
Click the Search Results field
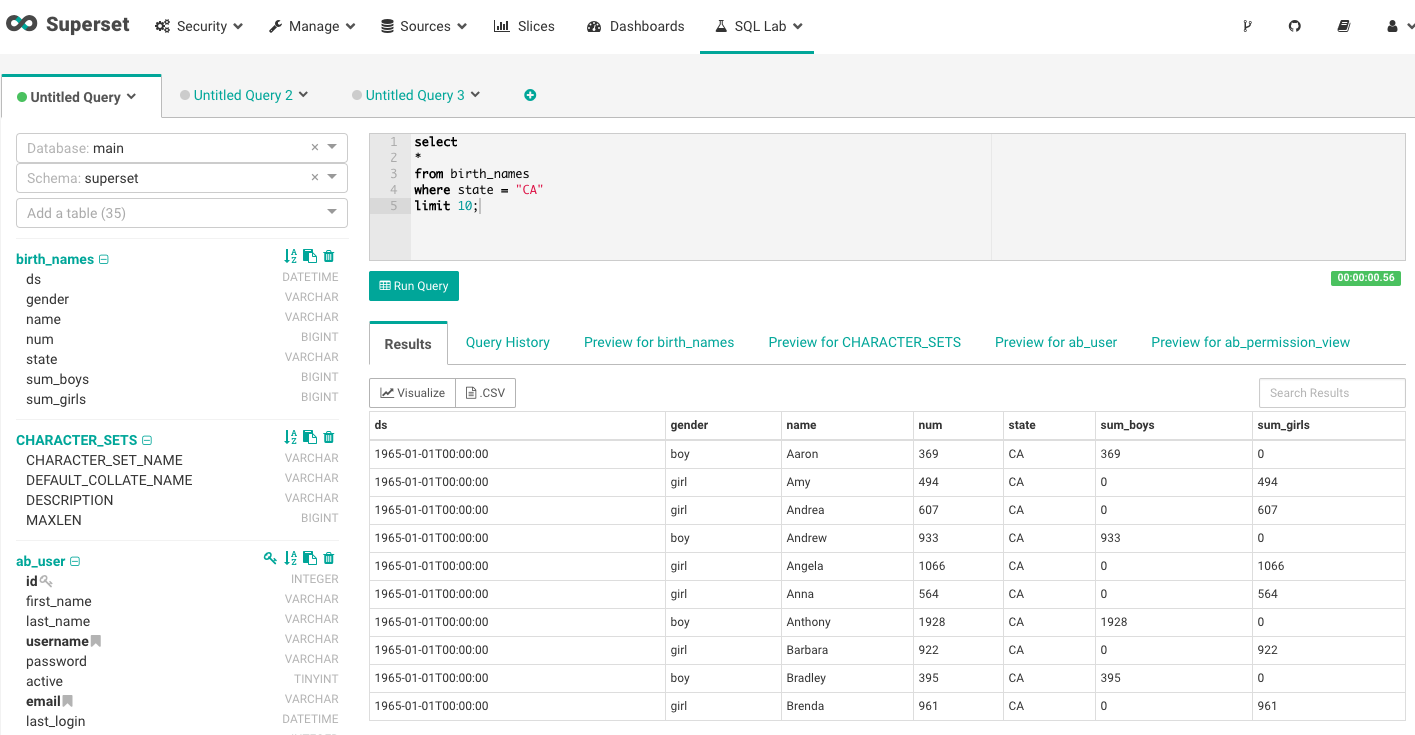click(x=1331, y=393)
